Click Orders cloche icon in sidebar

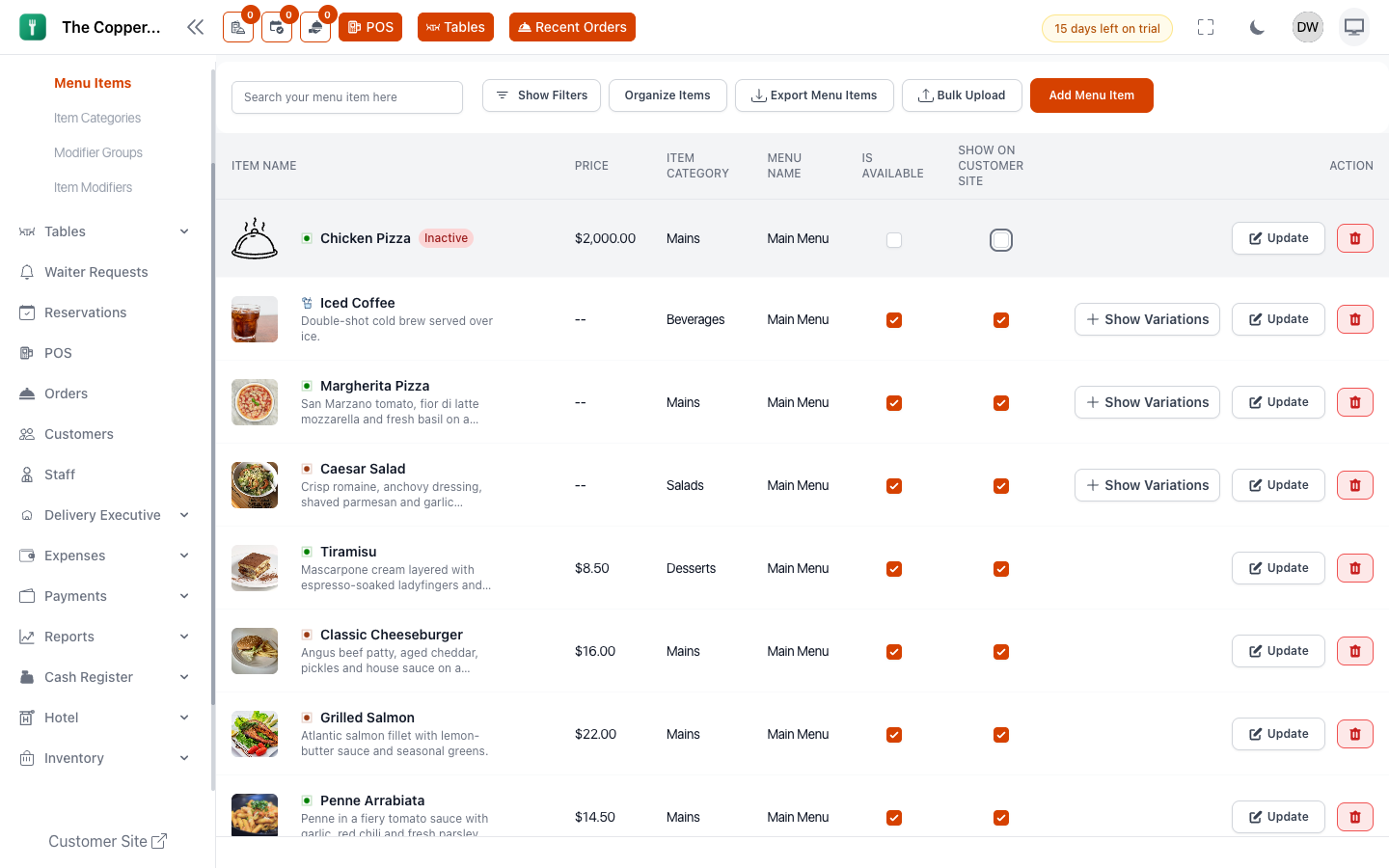tap(27, 393)
